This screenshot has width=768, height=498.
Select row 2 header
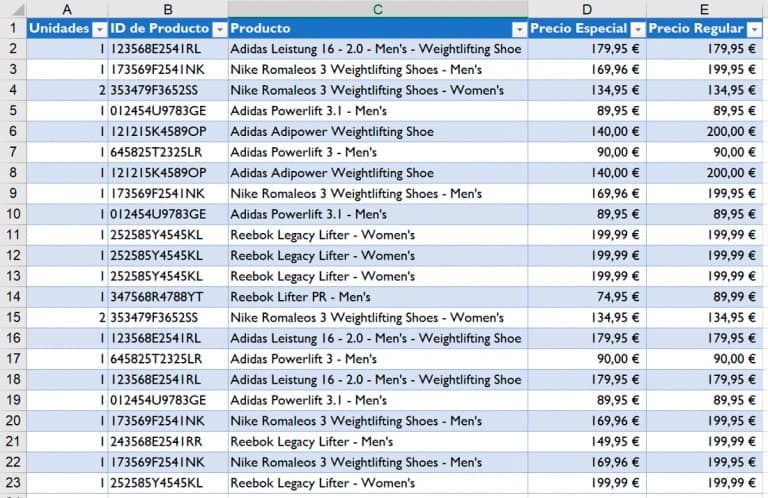[x=13, y=49]
